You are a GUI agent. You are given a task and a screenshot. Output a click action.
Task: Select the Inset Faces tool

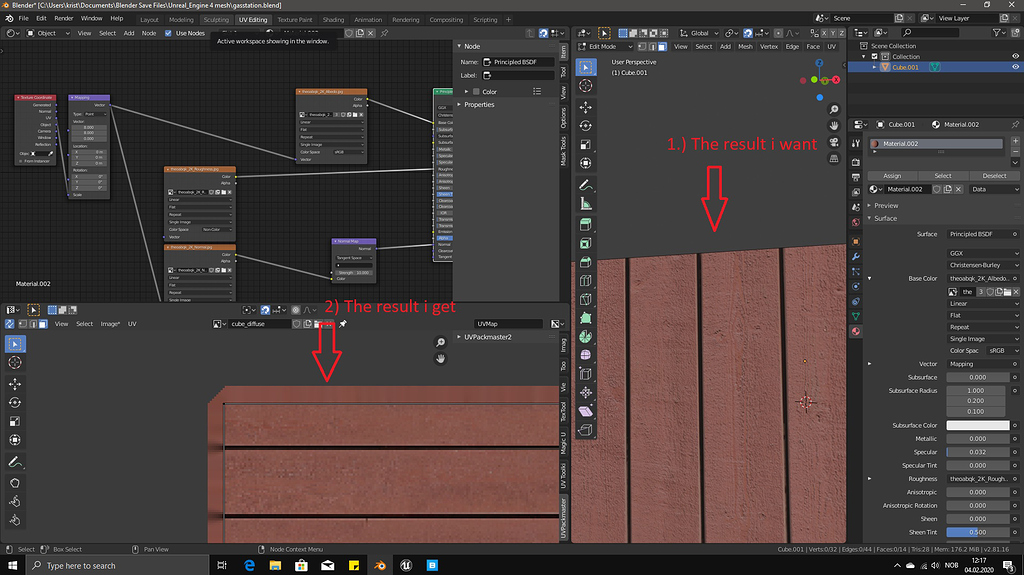tap(586, 243)
